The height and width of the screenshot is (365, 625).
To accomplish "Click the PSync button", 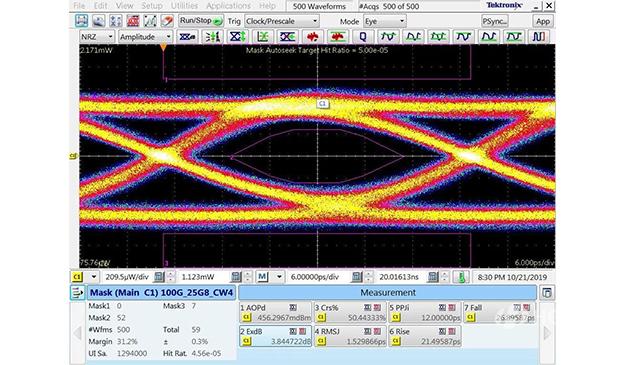I will coord(495,21).
